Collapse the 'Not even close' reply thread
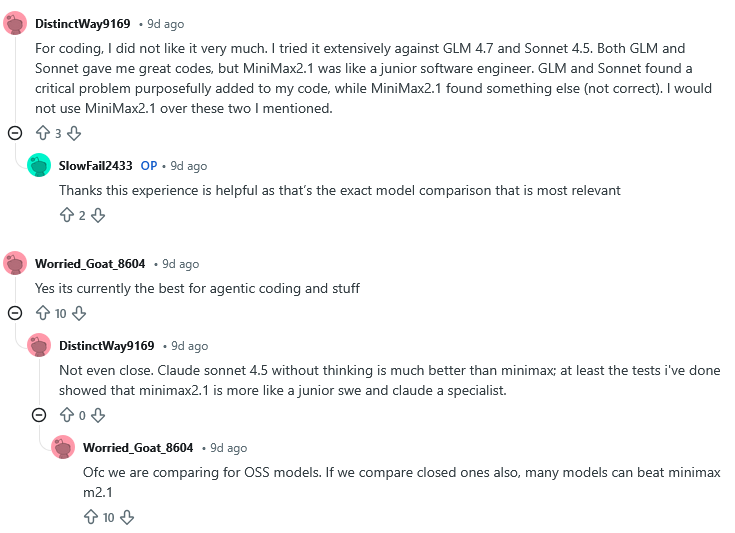 [39, 415]
